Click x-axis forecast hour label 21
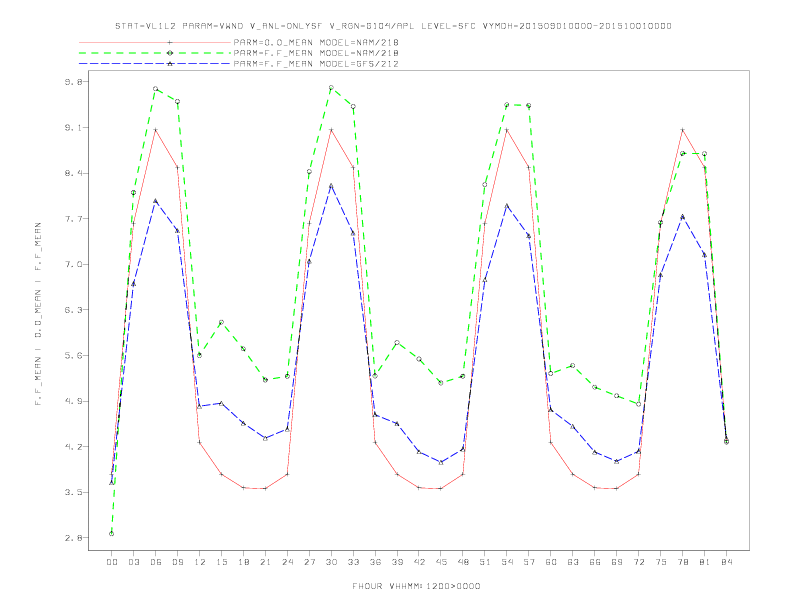The image size is (792, 612). coord(265,562)
